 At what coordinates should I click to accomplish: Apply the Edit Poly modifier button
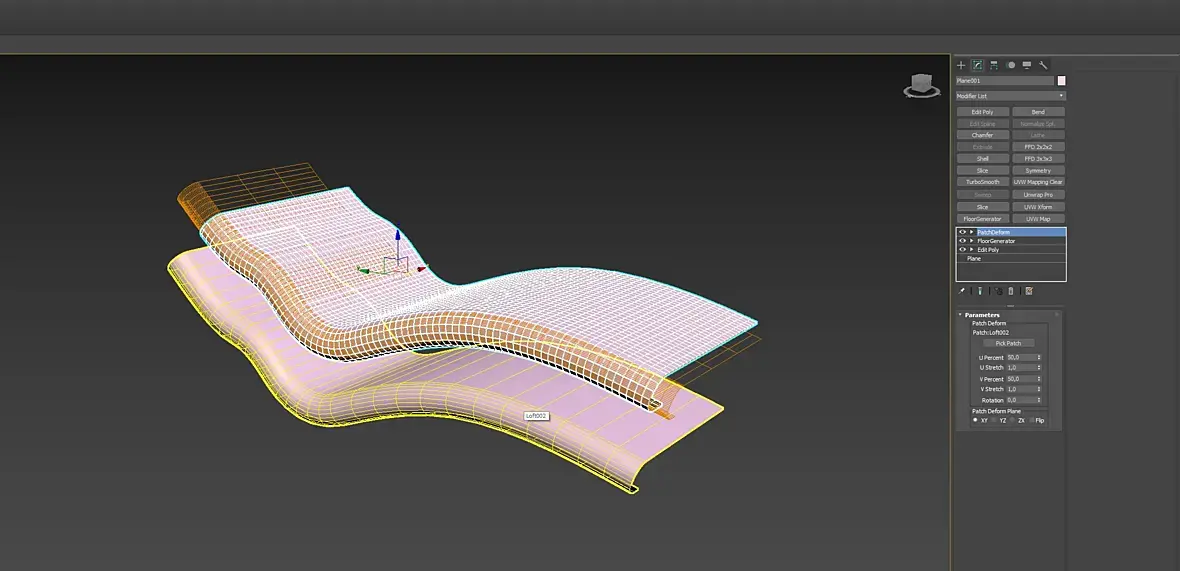[983, 112]
